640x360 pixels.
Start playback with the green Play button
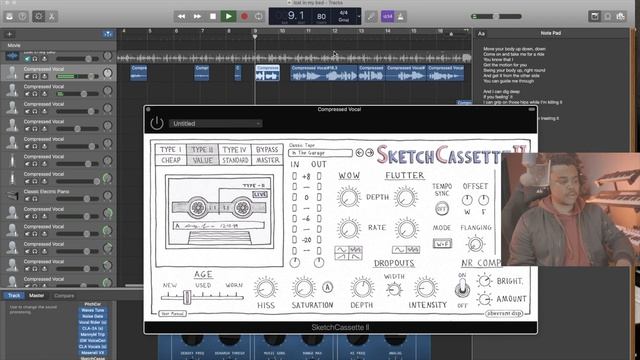click(x=229, y=16)
